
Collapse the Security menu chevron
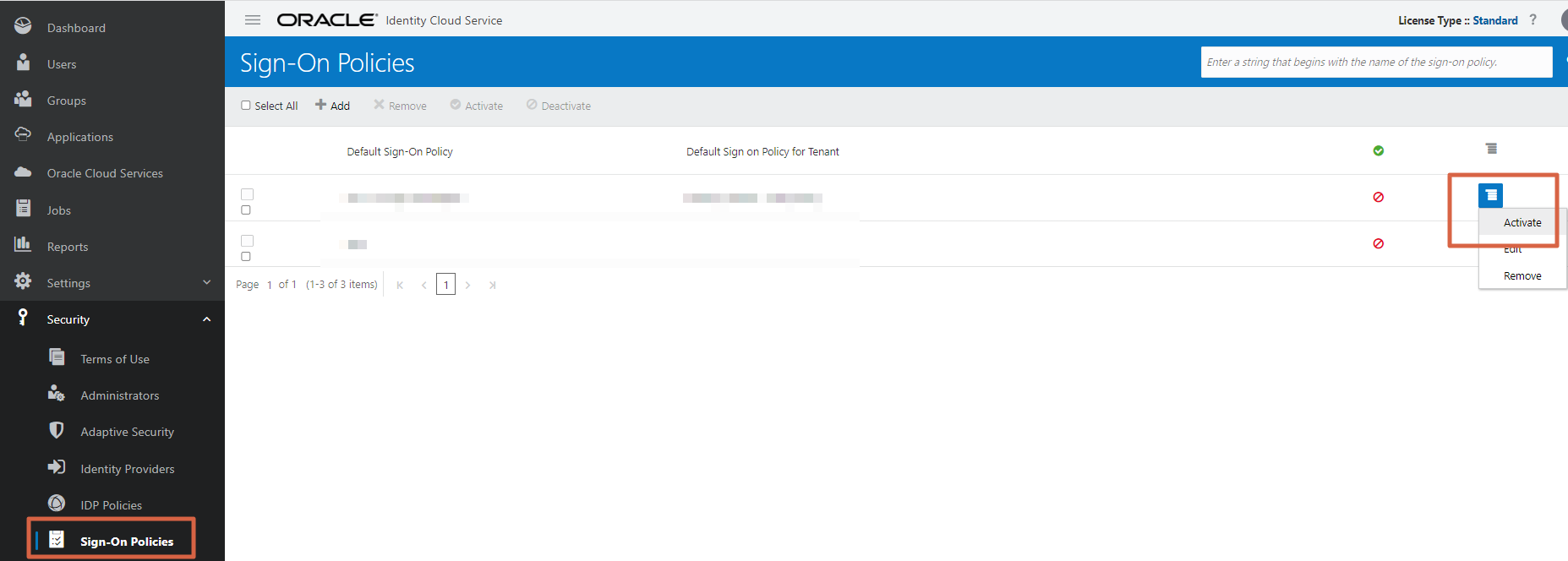coord(207,319)
